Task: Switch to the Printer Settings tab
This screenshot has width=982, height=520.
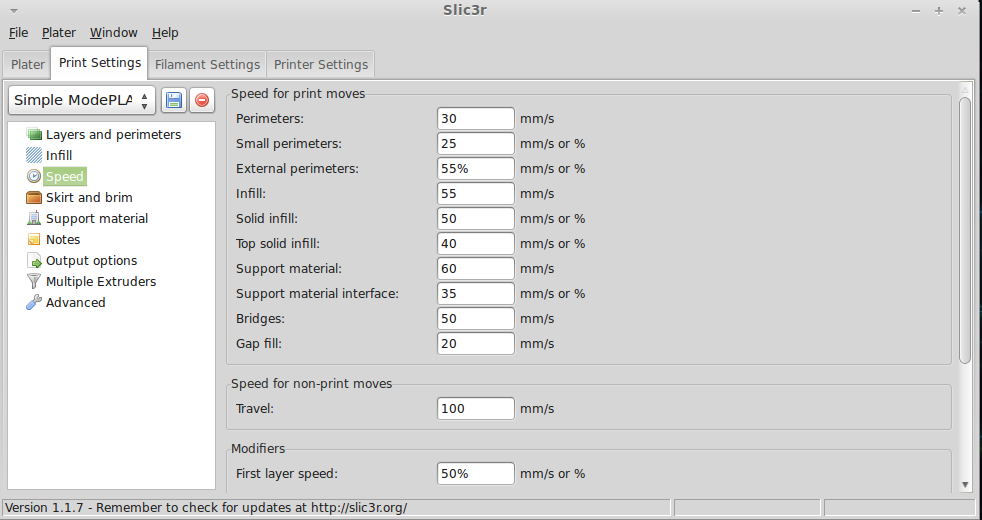Action: (x=321, y=64)
